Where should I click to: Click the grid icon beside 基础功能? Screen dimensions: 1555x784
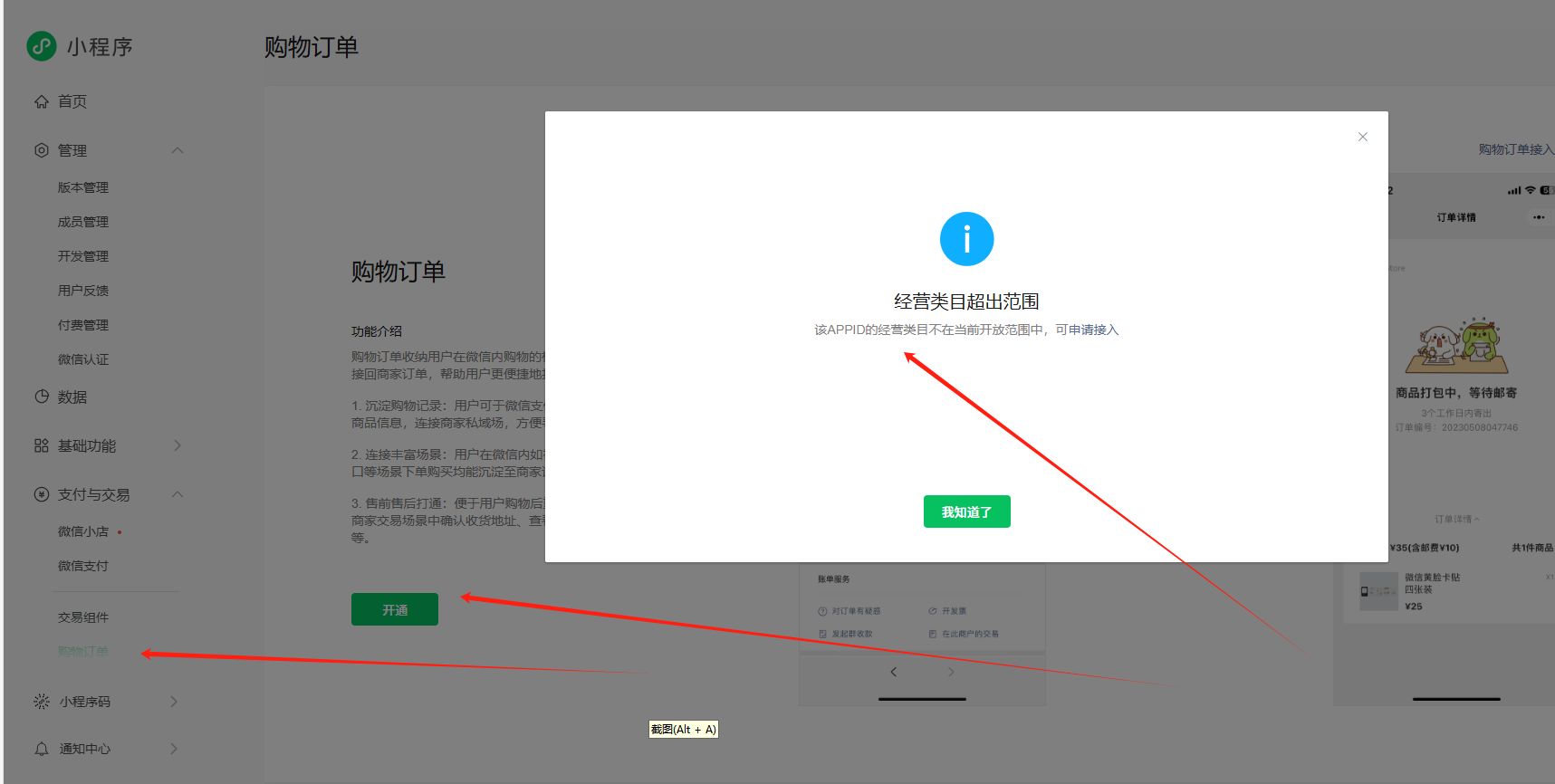42,445
